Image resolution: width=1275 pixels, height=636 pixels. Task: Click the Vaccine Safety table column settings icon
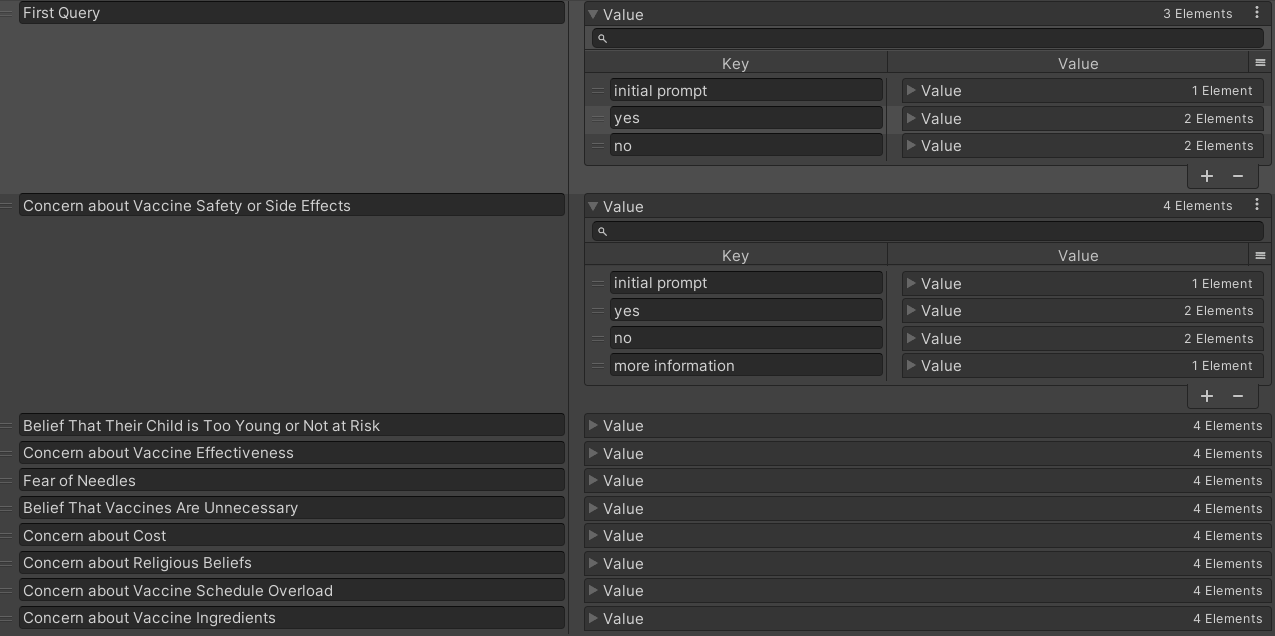pyautogui.click(x=1260, y=255)
